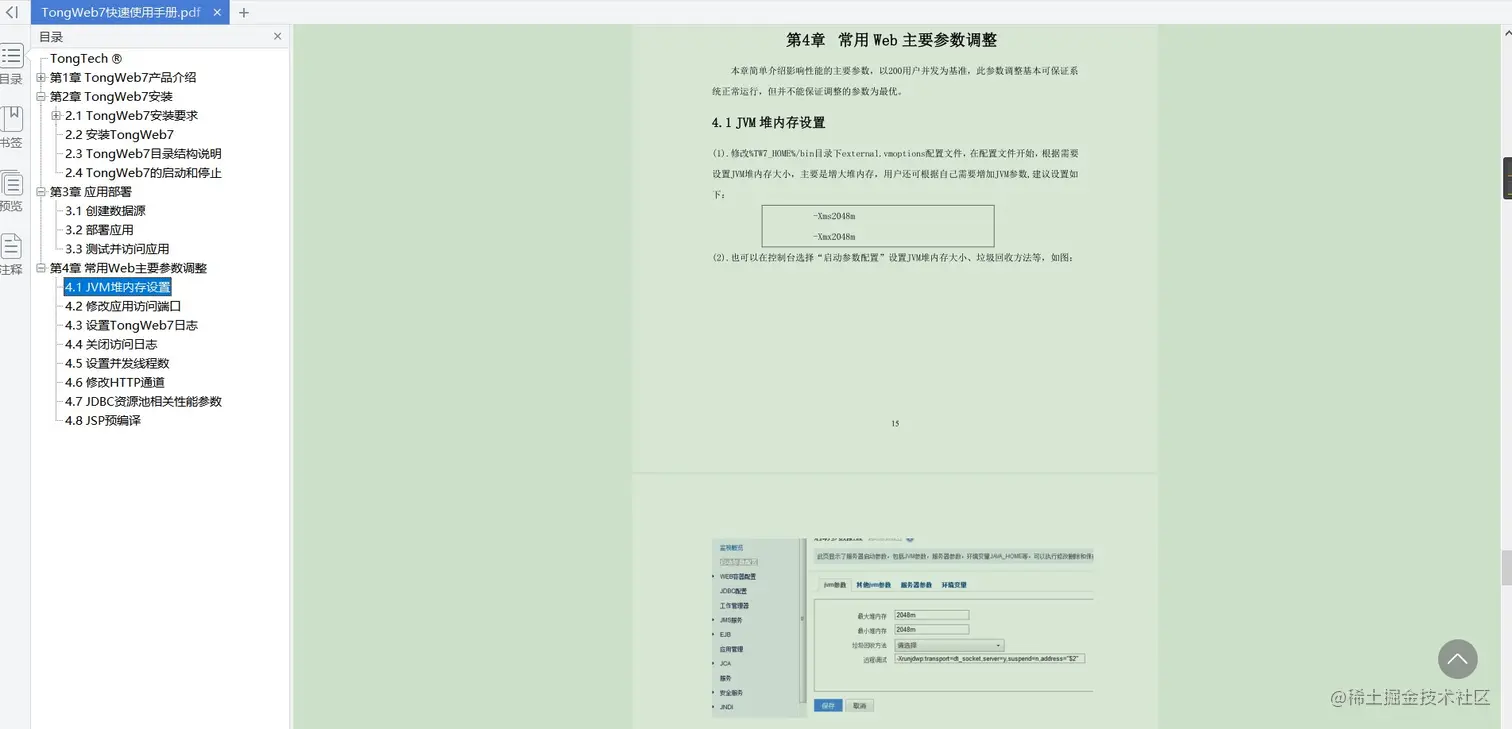This screenshot has height=729, width=1512.
Task: Open the 目录 outline sidebar icon
Action: (11, 56)
